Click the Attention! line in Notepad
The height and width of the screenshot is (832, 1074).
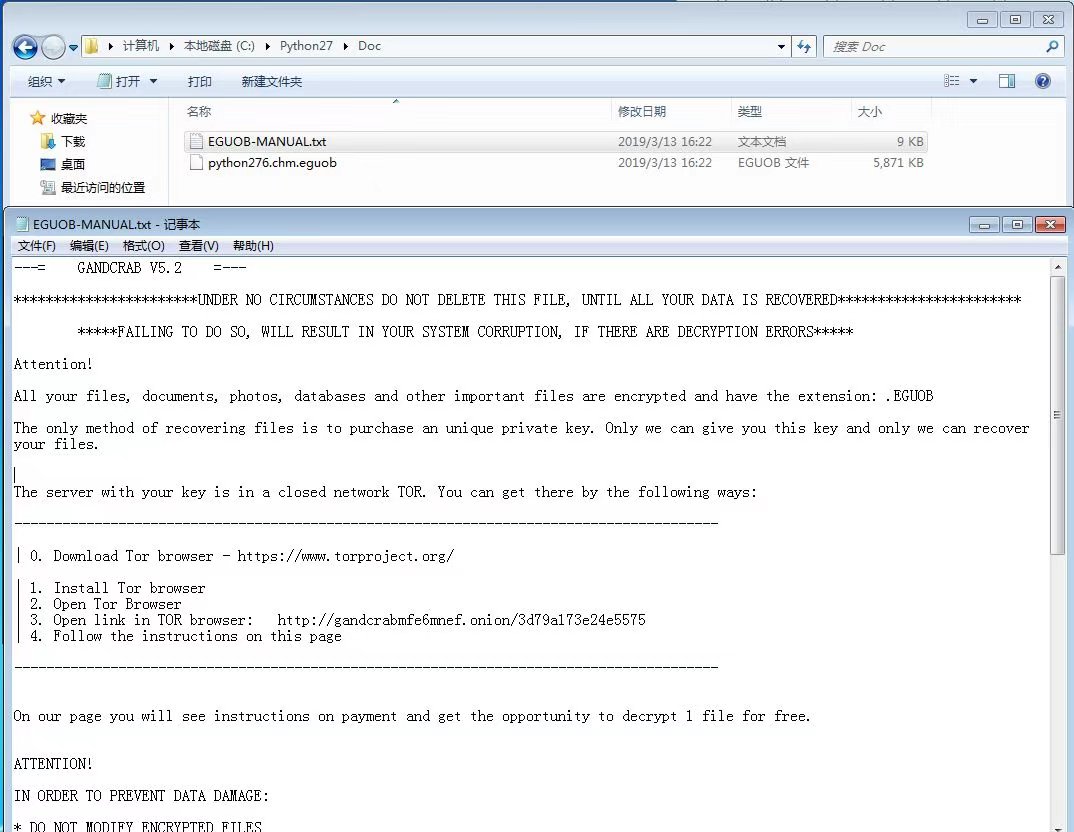tap(53, 364)
